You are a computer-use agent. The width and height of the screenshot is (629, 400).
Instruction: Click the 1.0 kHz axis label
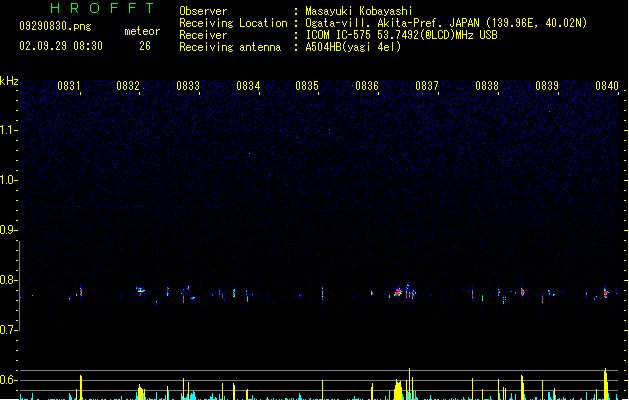coord(8,180)
